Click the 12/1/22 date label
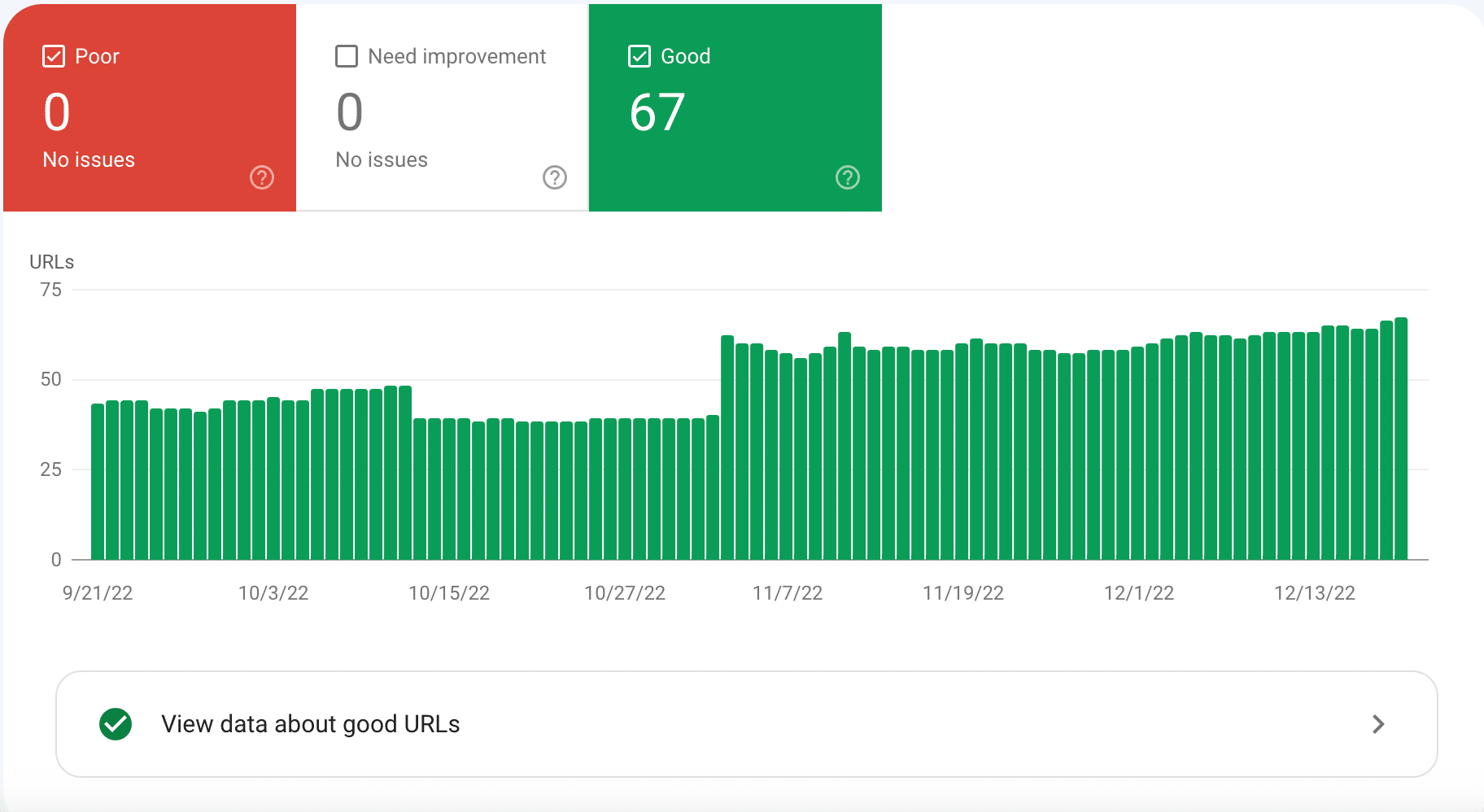Viewport: 1484px width, 812px height. click(1139, 593)
